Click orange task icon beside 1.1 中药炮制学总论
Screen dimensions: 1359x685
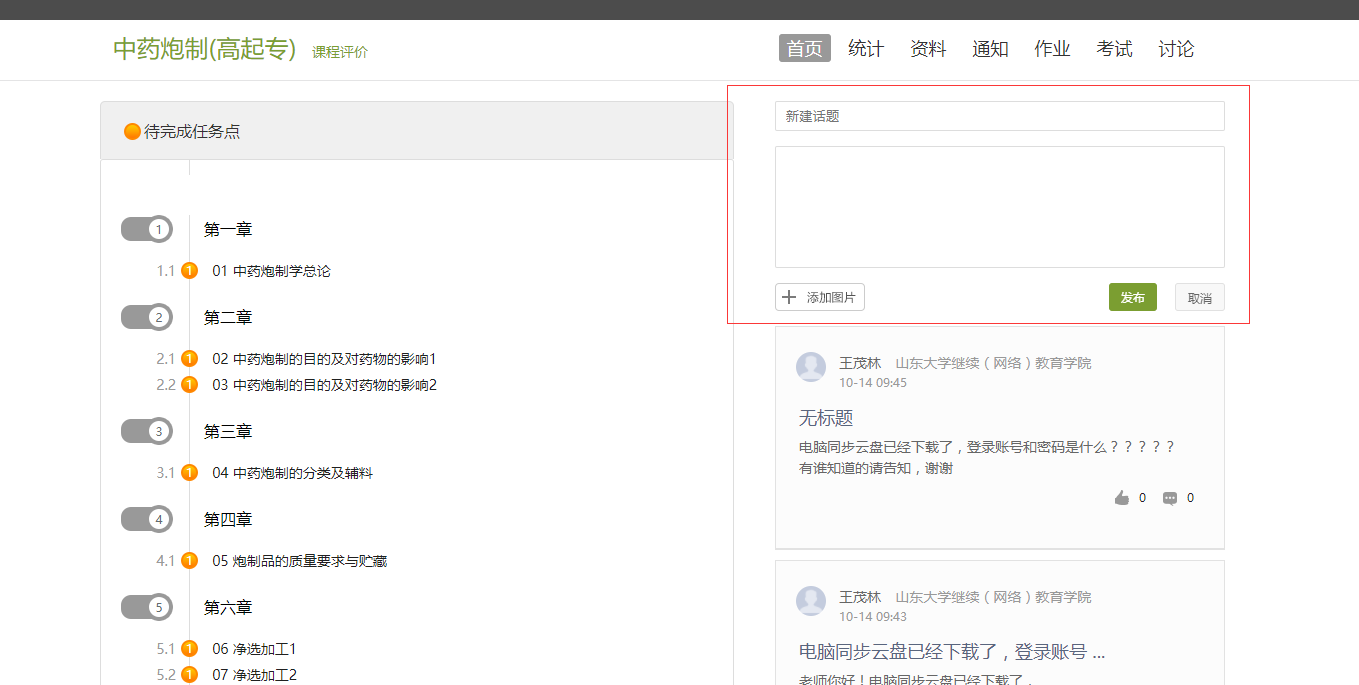(189, 271)
